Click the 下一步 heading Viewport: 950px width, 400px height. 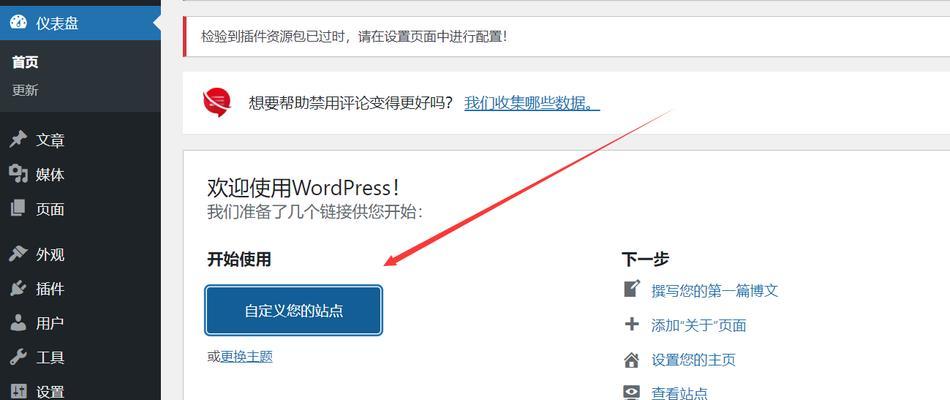(645, 259)
